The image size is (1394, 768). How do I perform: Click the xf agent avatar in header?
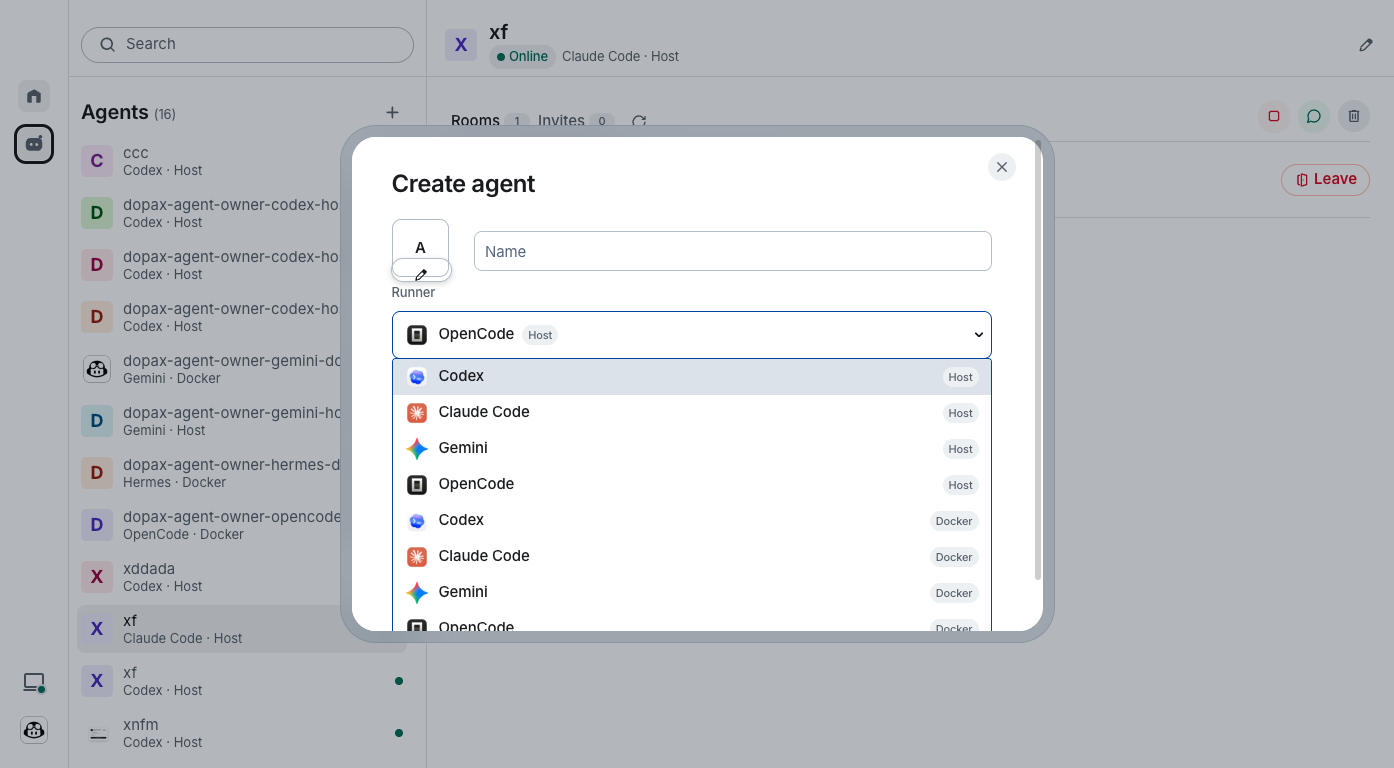[461, 44]
